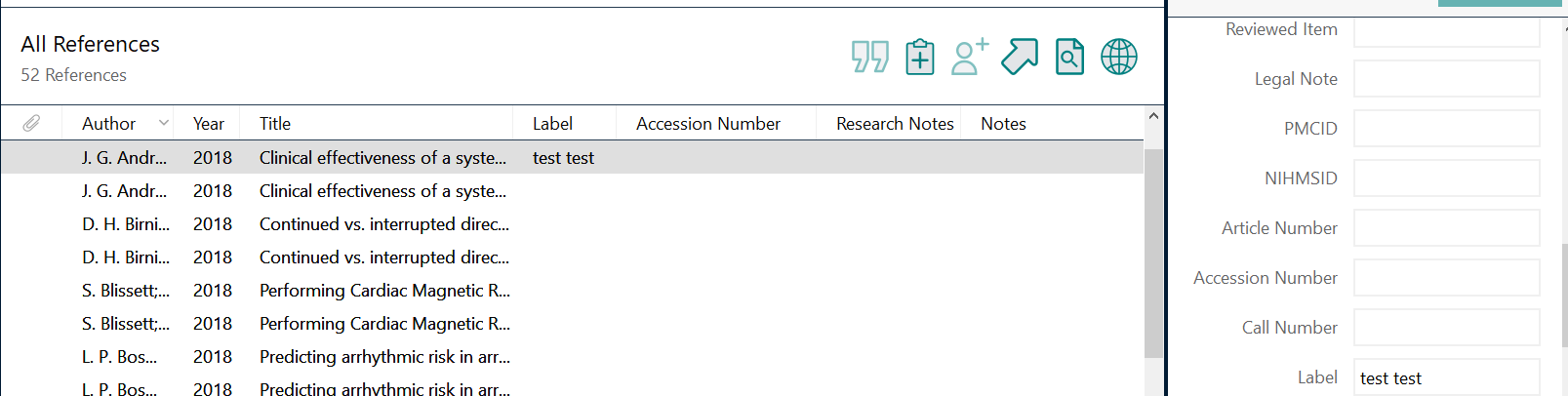This screenshot has height=396, width=1568.
Task: Open the online search globe icon
Action: (x=1119, y=57)
